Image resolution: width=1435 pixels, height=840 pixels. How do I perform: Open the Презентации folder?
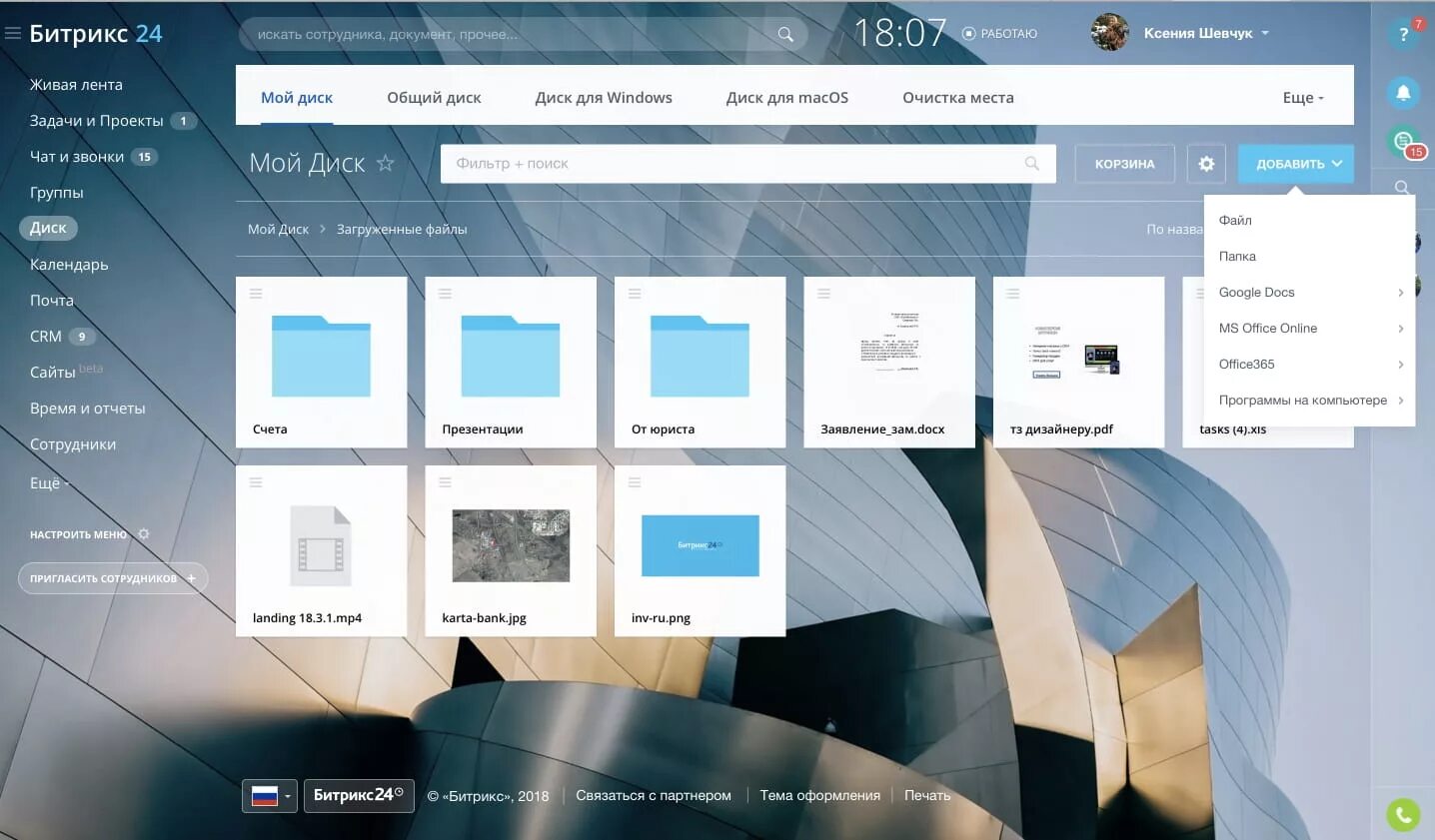tap(511, 362)
